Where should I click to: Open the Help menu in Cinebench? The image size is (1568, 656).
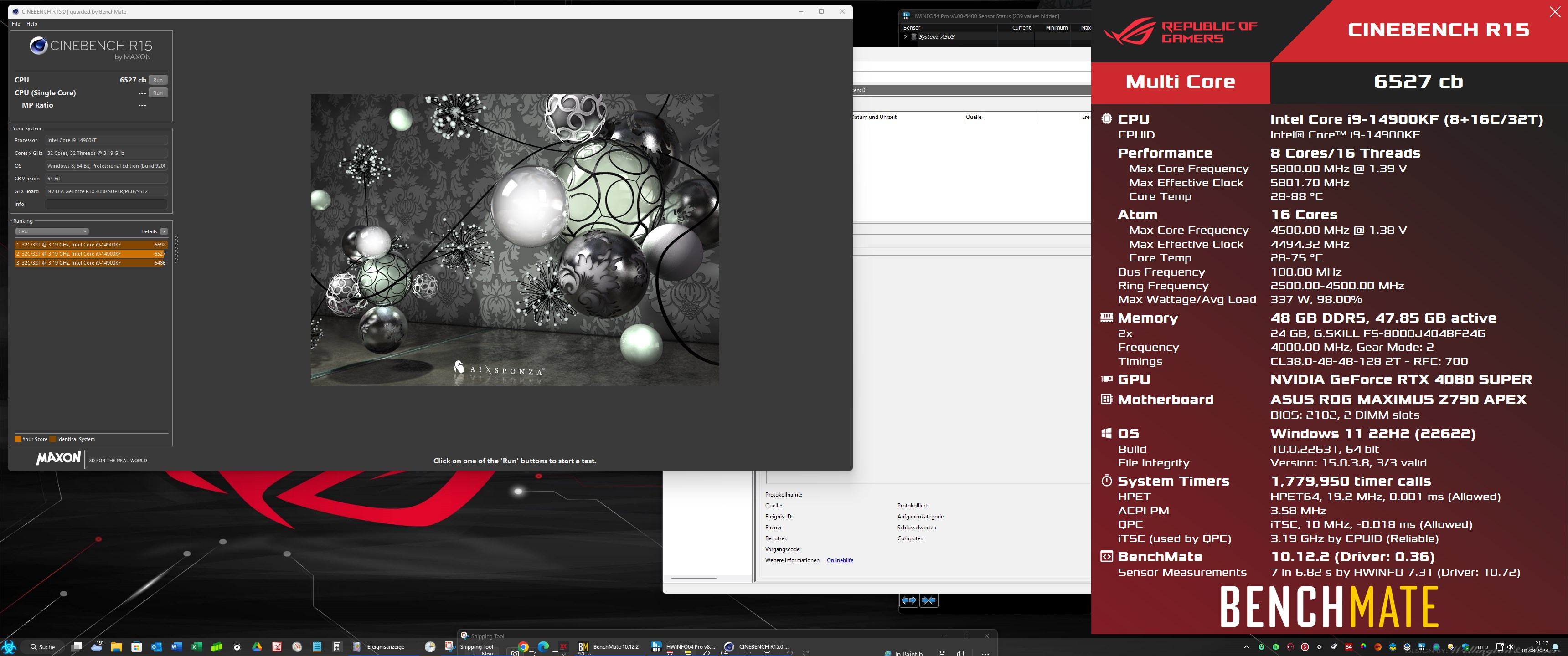click(31, 24)
